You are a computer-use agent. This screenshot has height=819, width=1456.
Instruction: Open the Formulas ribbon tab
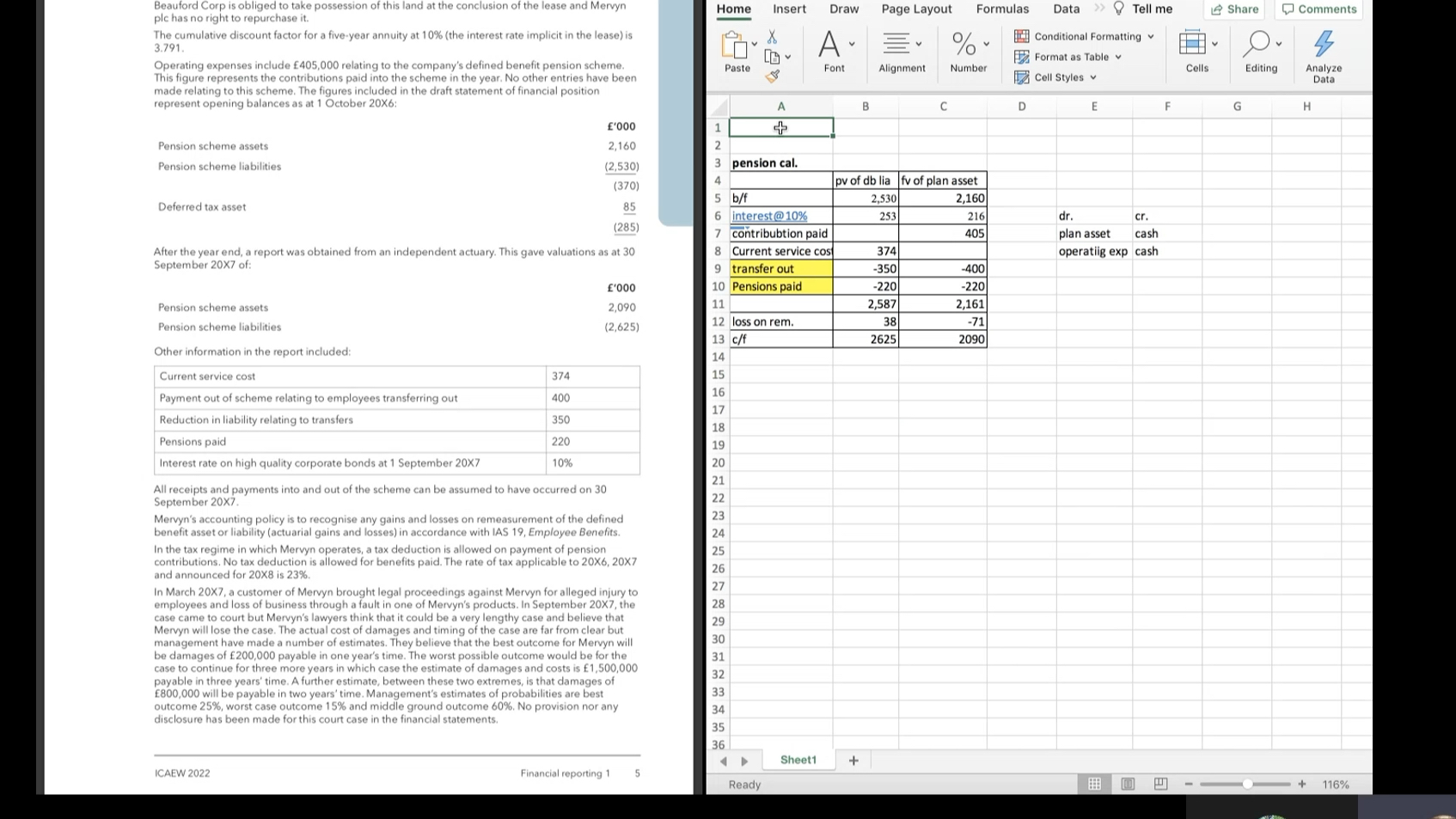coord(1002,9)
